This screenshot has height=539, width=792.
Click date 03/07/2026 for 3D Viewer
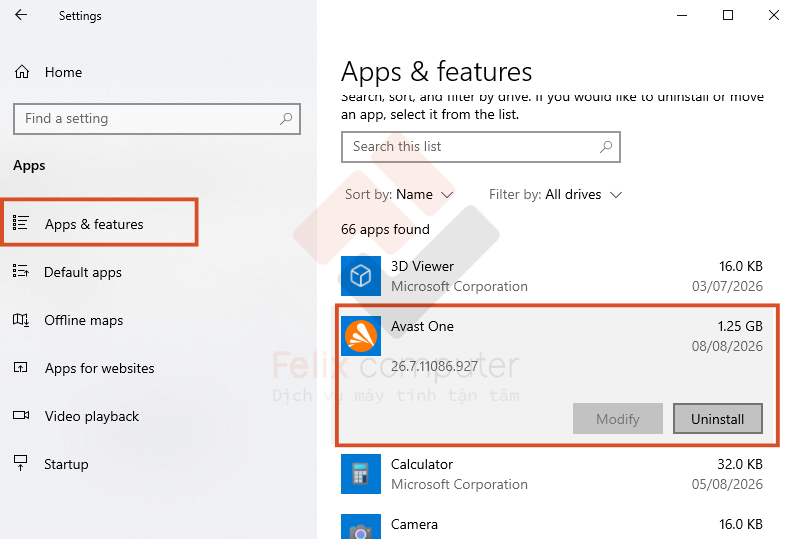pyautogui.click(x=727, y=286)
